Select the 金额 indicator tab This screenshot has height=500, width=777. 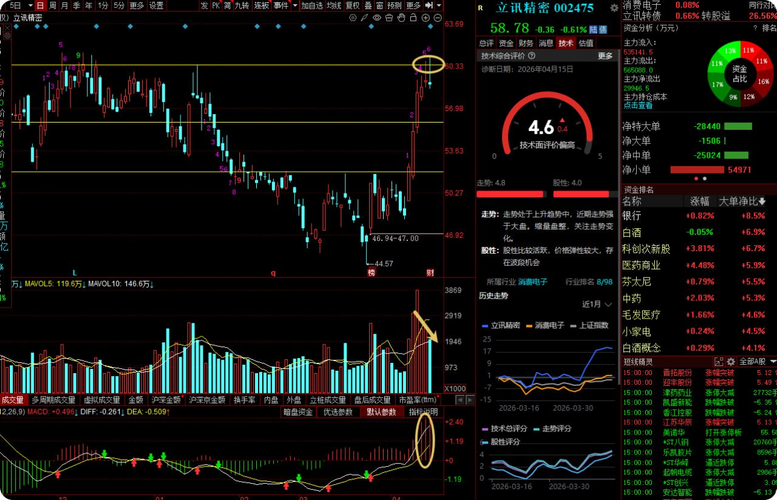135,399
